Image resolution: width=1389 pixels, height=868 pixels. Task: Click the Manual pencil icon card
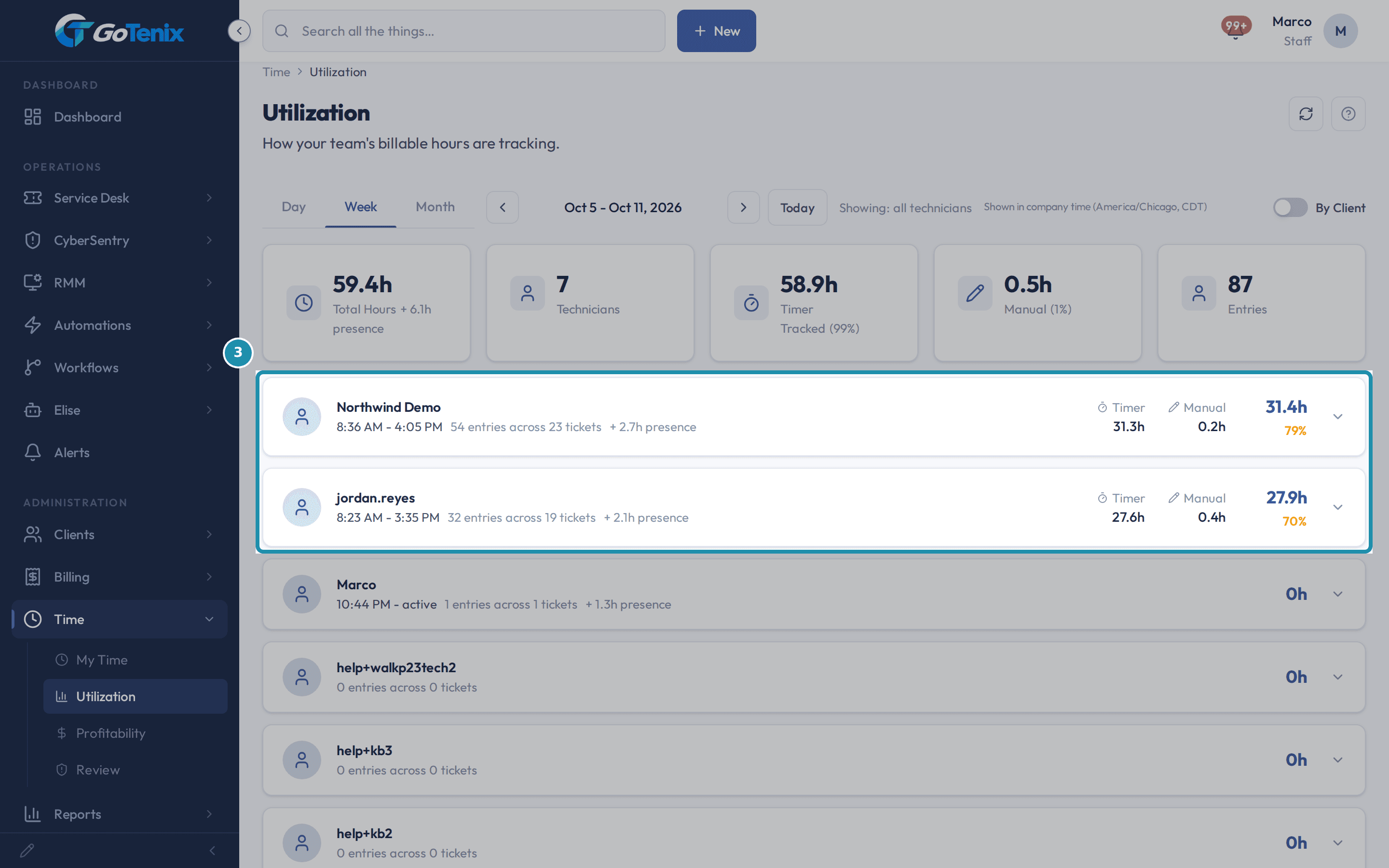click(x=975, y=293)
